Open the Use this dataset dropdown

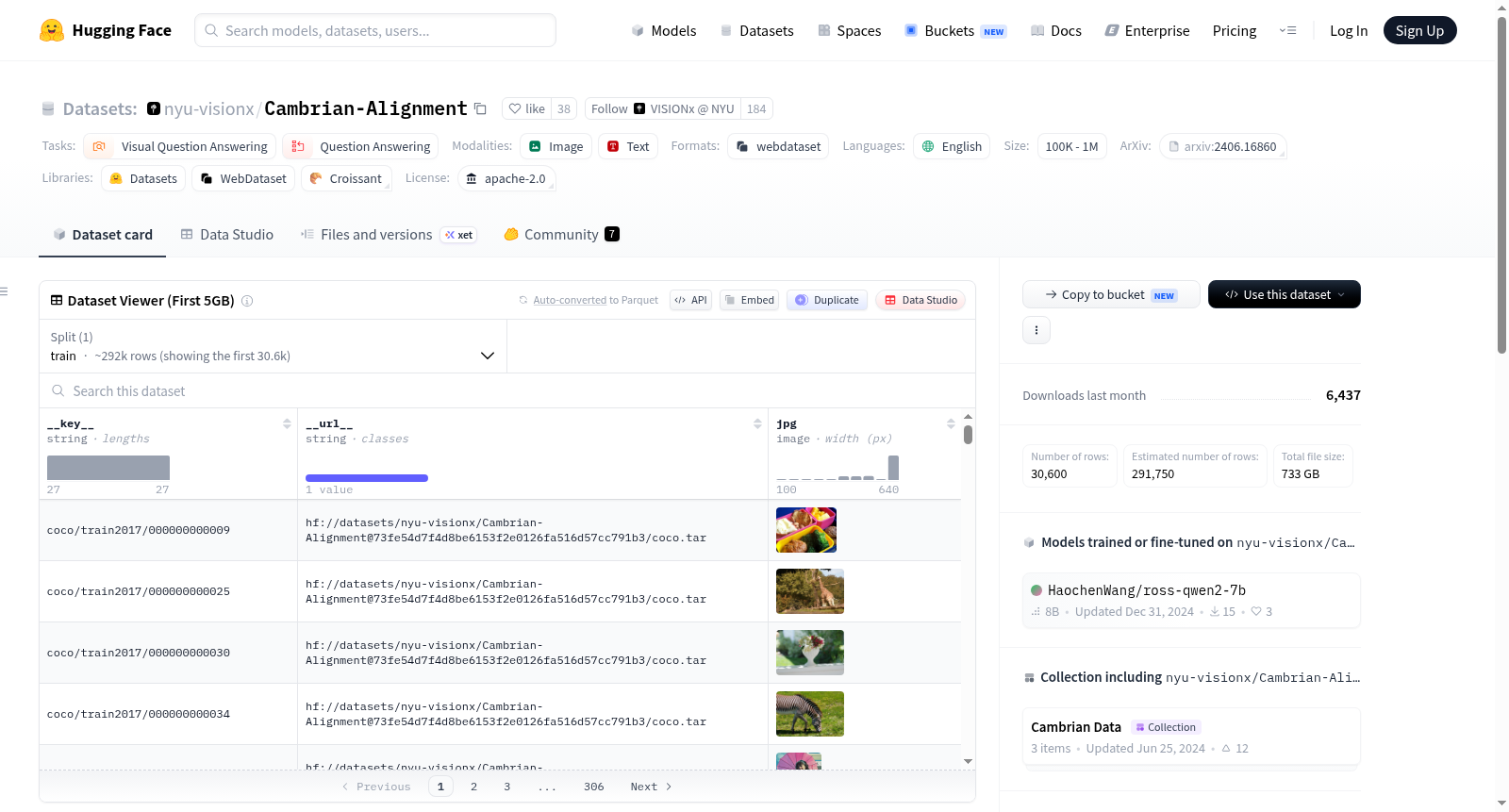point(1285,294)
